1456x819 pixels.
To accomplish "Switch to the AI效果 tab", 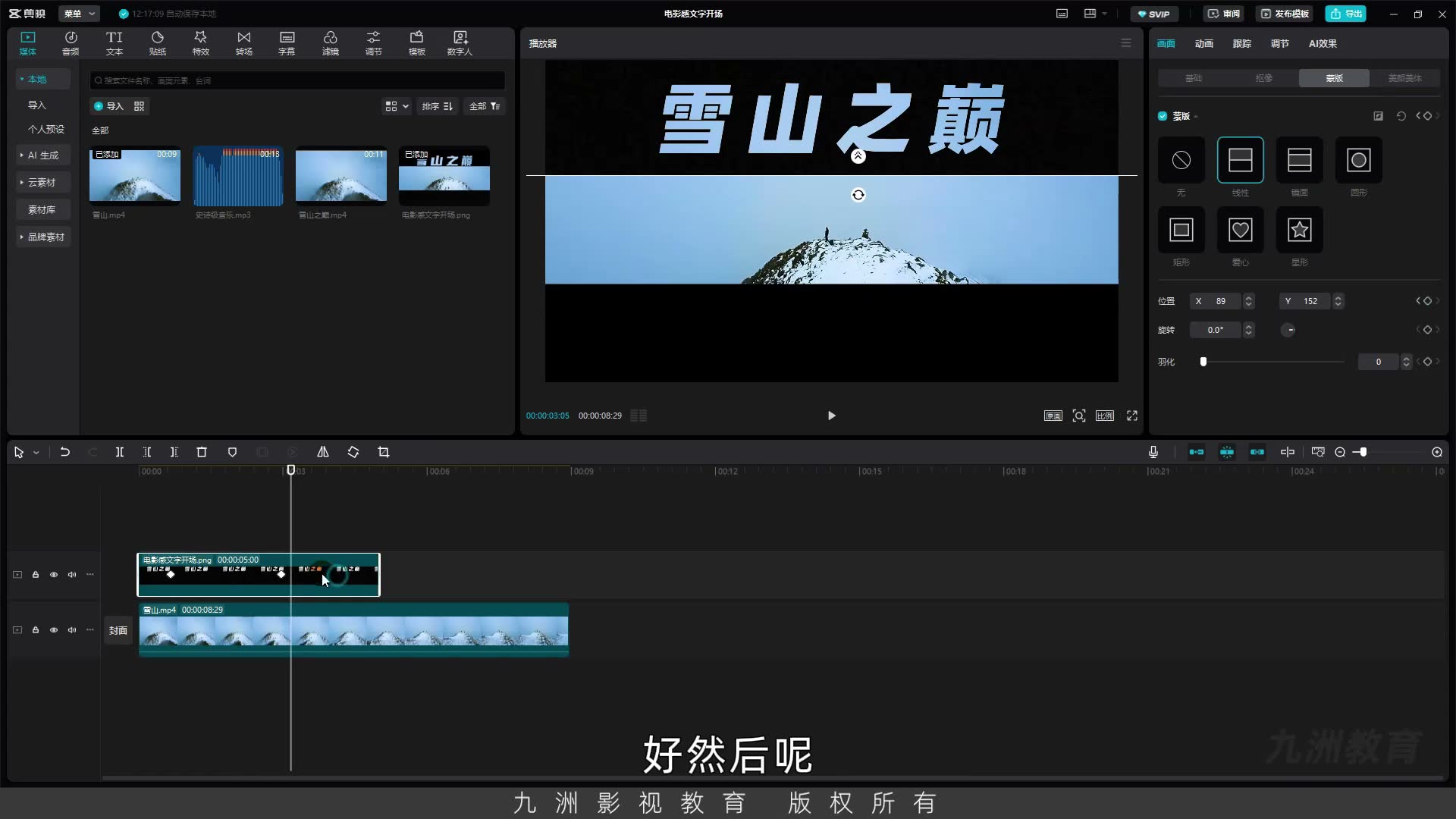I will tap(1323, 43).
